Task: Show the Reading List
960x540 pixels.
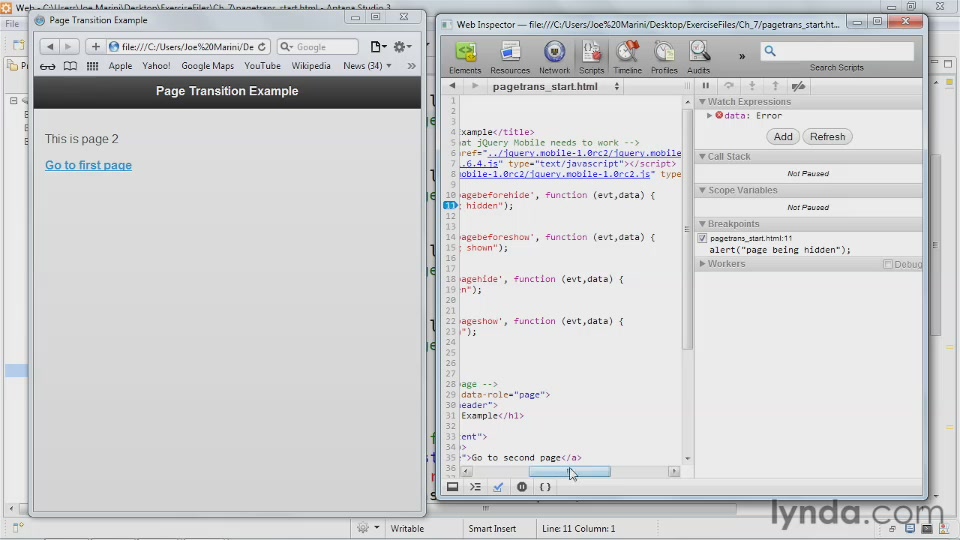Action: [47, 66]
